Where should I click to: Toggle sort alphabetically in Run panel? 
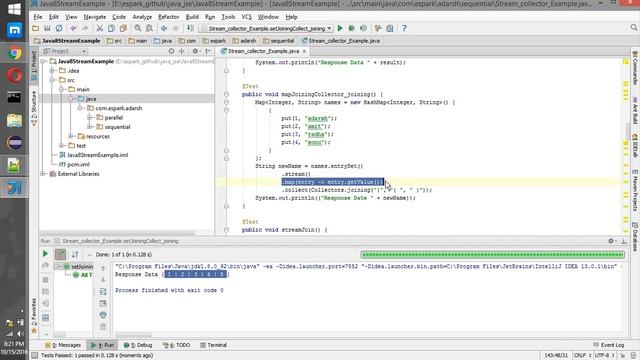click(x=75, y=254)
